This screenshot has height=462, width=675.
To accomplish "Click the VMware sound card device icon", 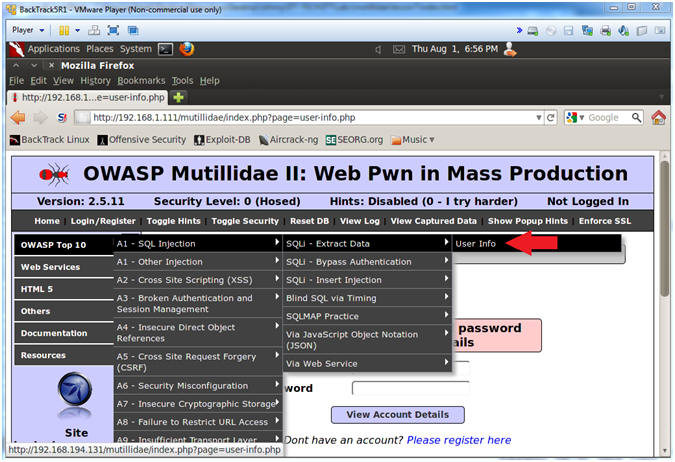I will 624,31.
